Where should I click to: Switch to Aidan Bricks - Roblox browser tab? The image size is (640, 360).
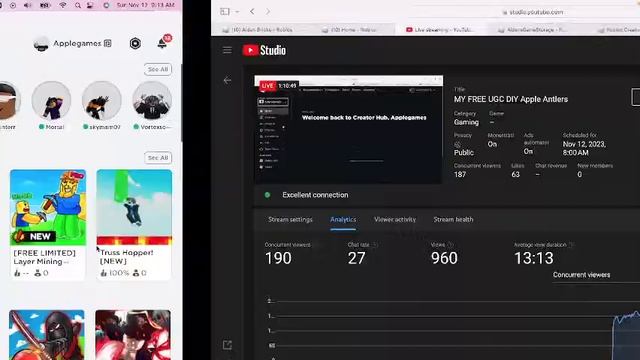tap(258, 30)
